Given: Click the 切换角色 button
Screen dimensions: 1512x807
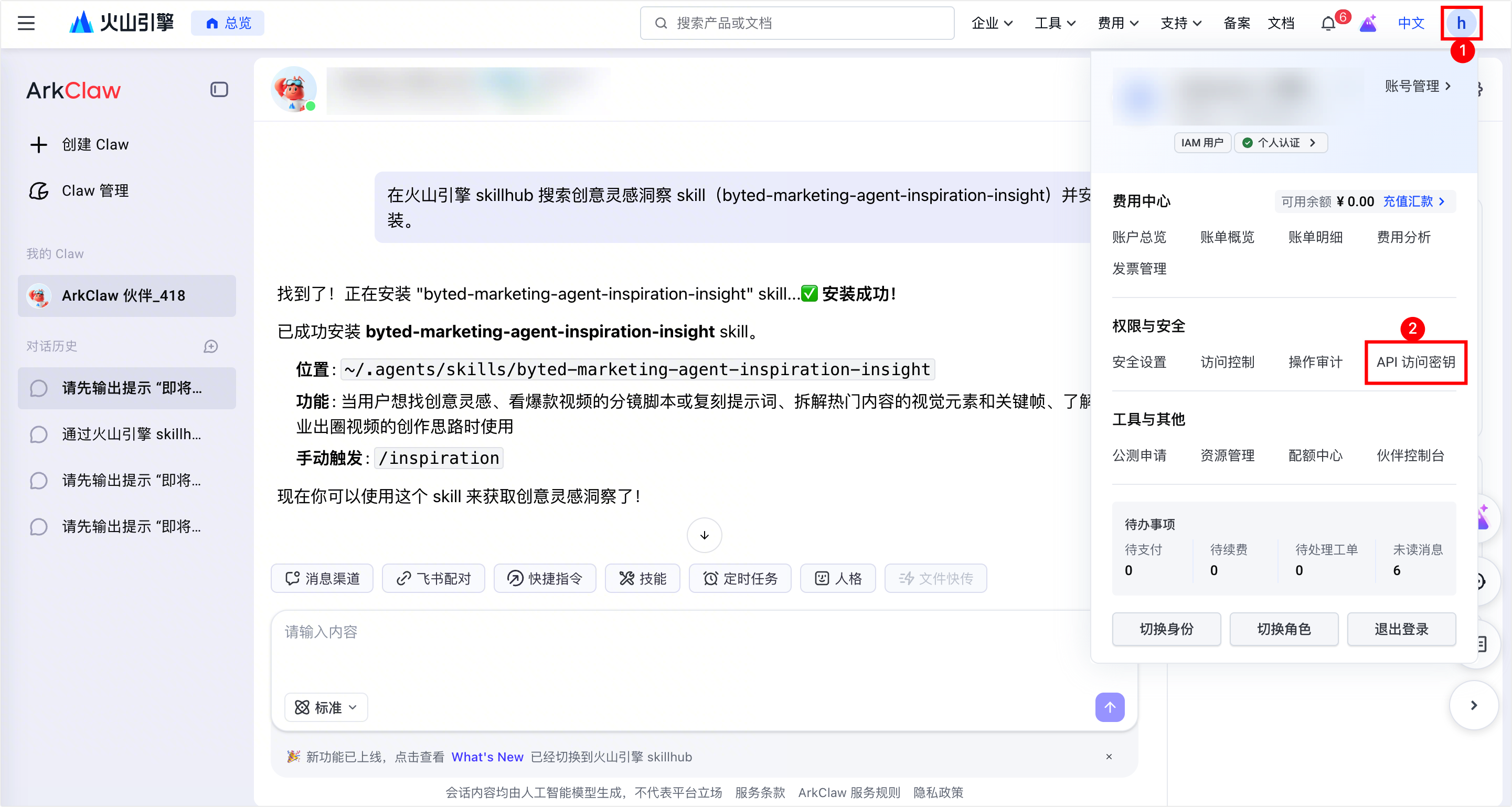Looking at the screenshot, I should 1284,629.
